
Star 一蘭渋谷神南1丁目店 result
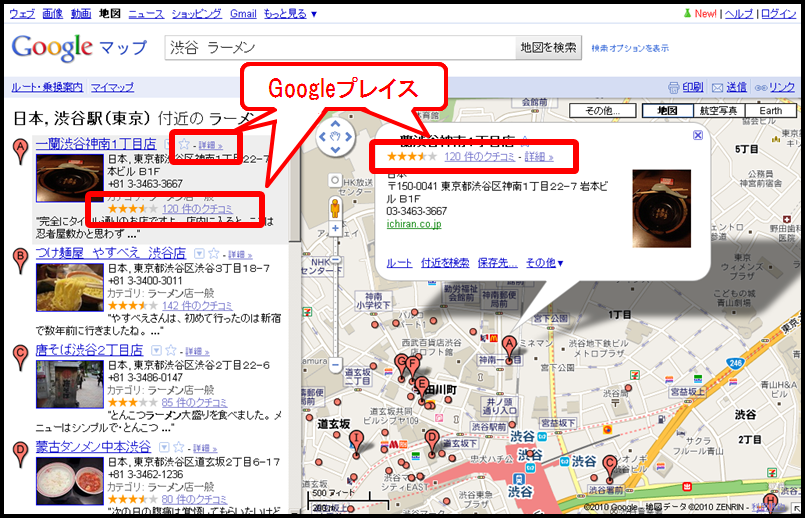184,144
